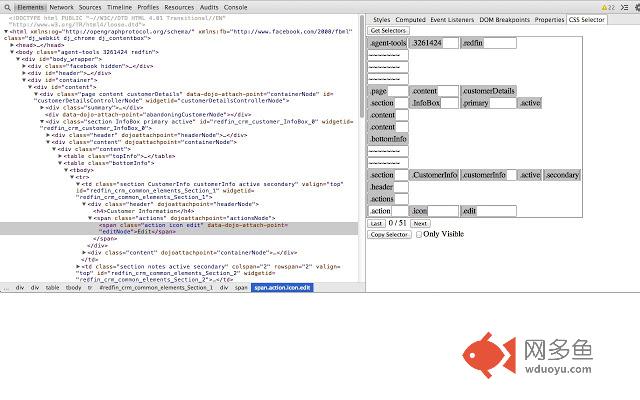Open the Sources panel

(x=90, y=7)
